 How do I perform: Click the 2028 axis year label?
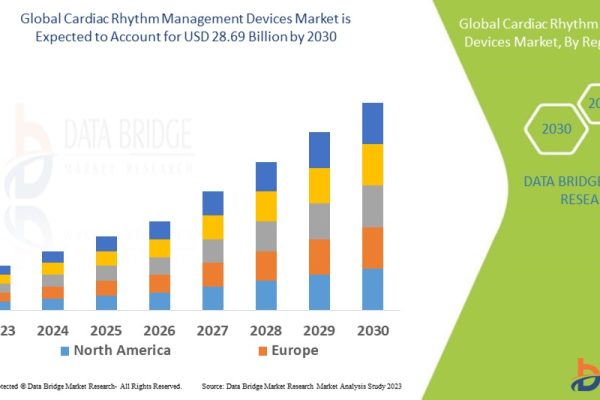266,331
